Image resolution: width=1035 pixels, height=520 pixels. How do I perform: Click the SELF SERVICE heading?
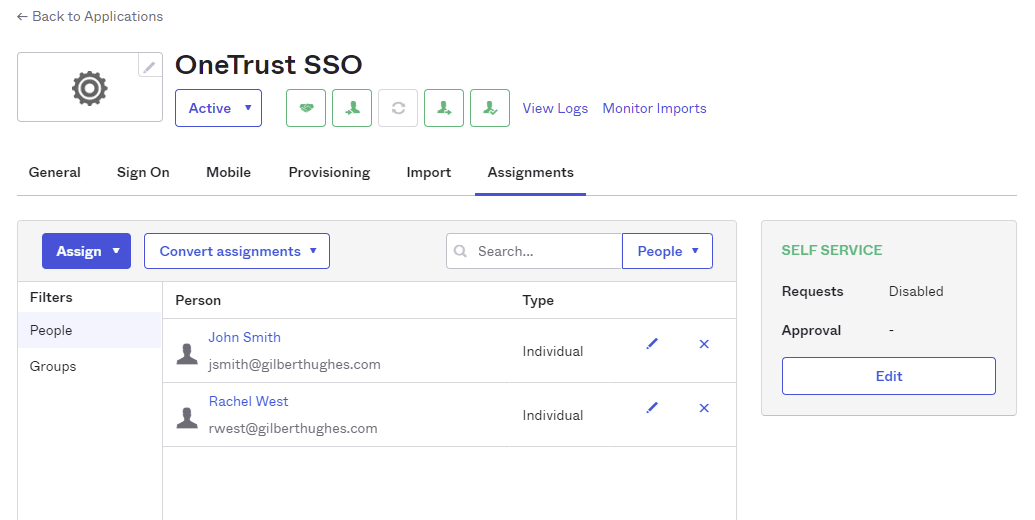coord(832,250)
